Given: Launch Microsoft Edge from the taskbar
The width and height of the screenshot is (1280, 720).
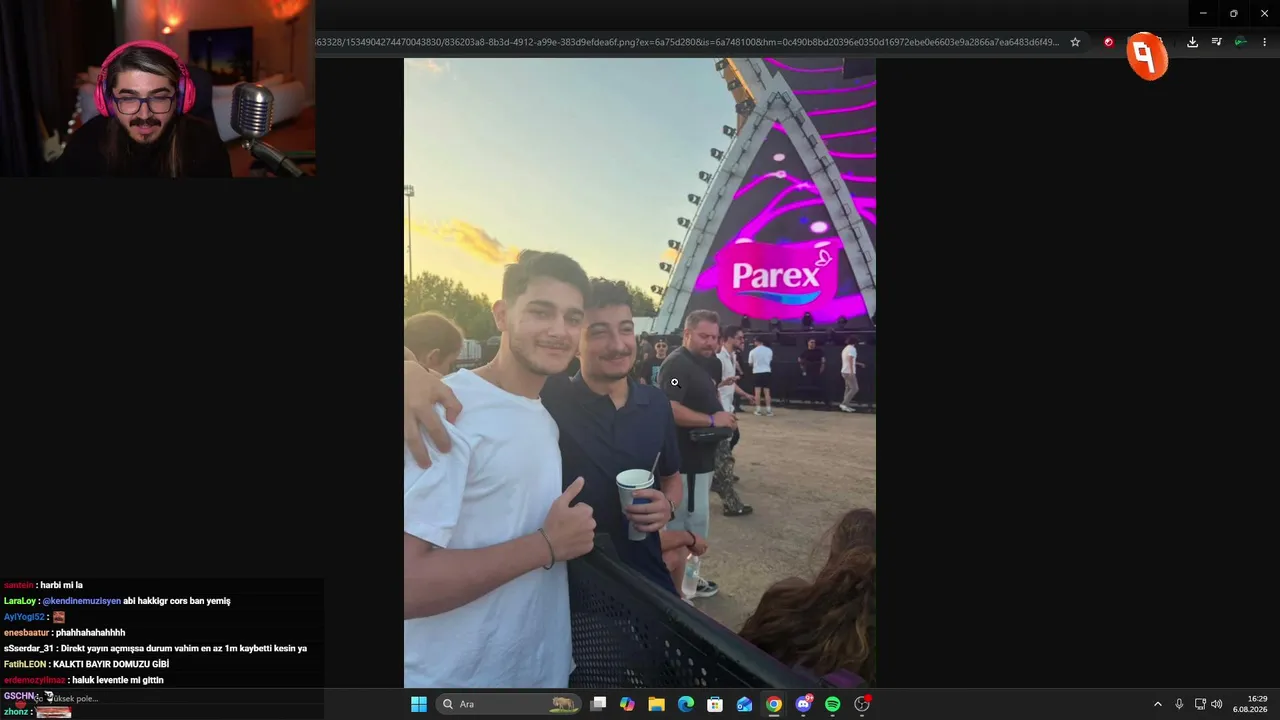Looking at the screenshot, I should (686, 704).
